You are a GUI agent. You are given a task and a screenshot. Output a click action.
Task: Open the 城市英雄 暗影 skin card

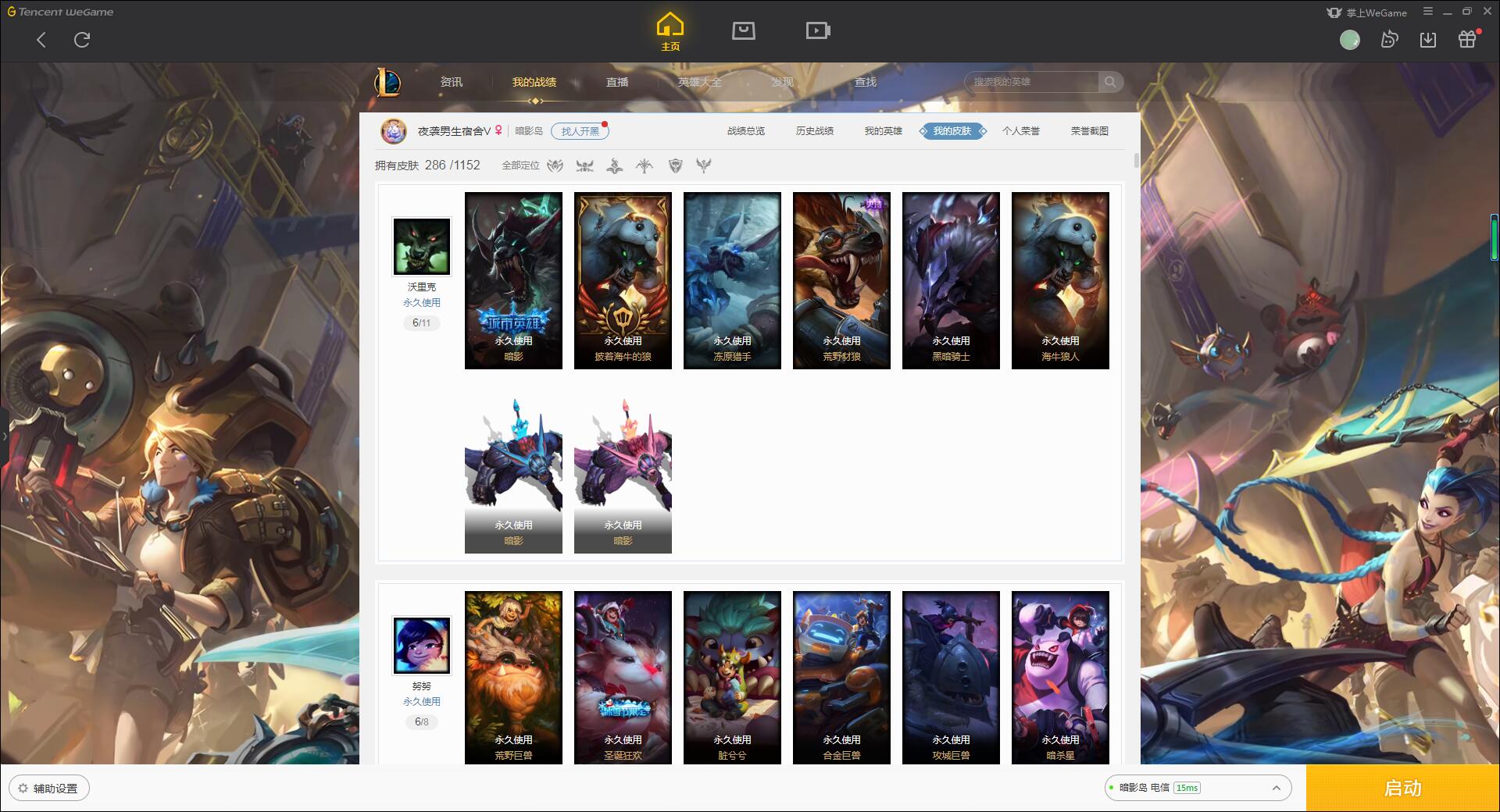513,280
